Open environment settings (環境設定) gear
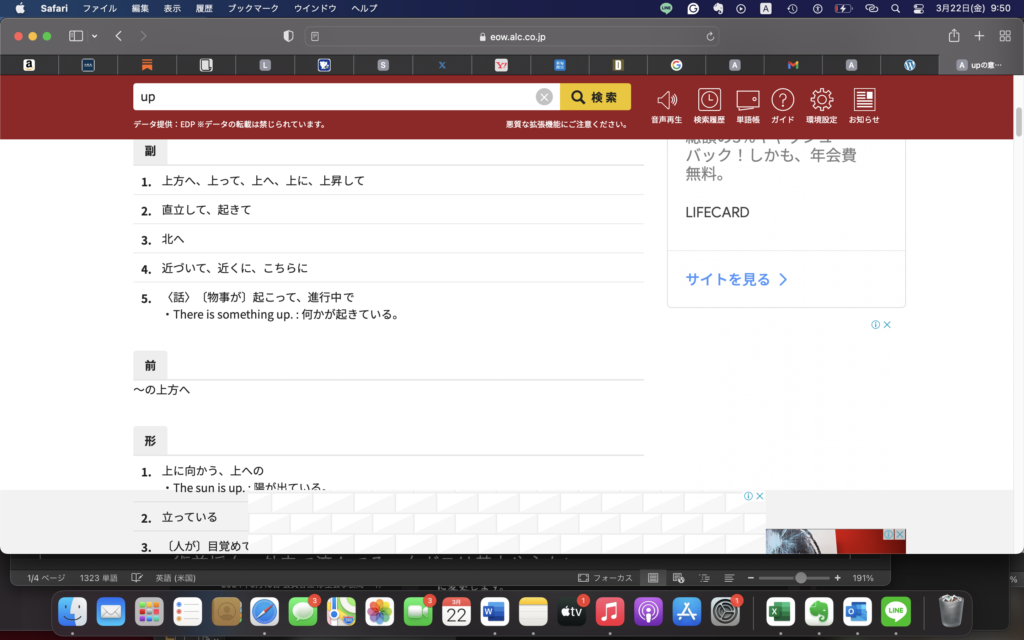The height and width of the screenshot is (640, 1024). click(x=821, y=100)
